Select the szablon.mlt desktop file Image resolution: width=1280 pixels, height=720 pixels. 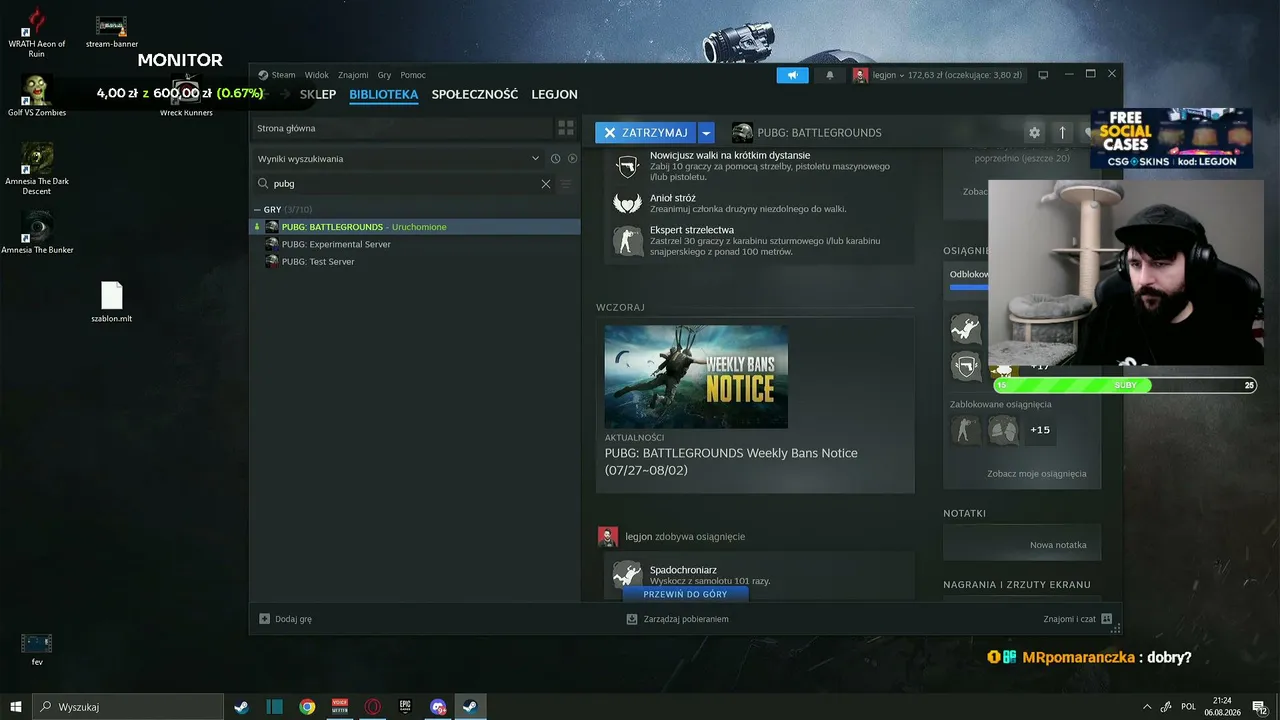click(112, 303)
